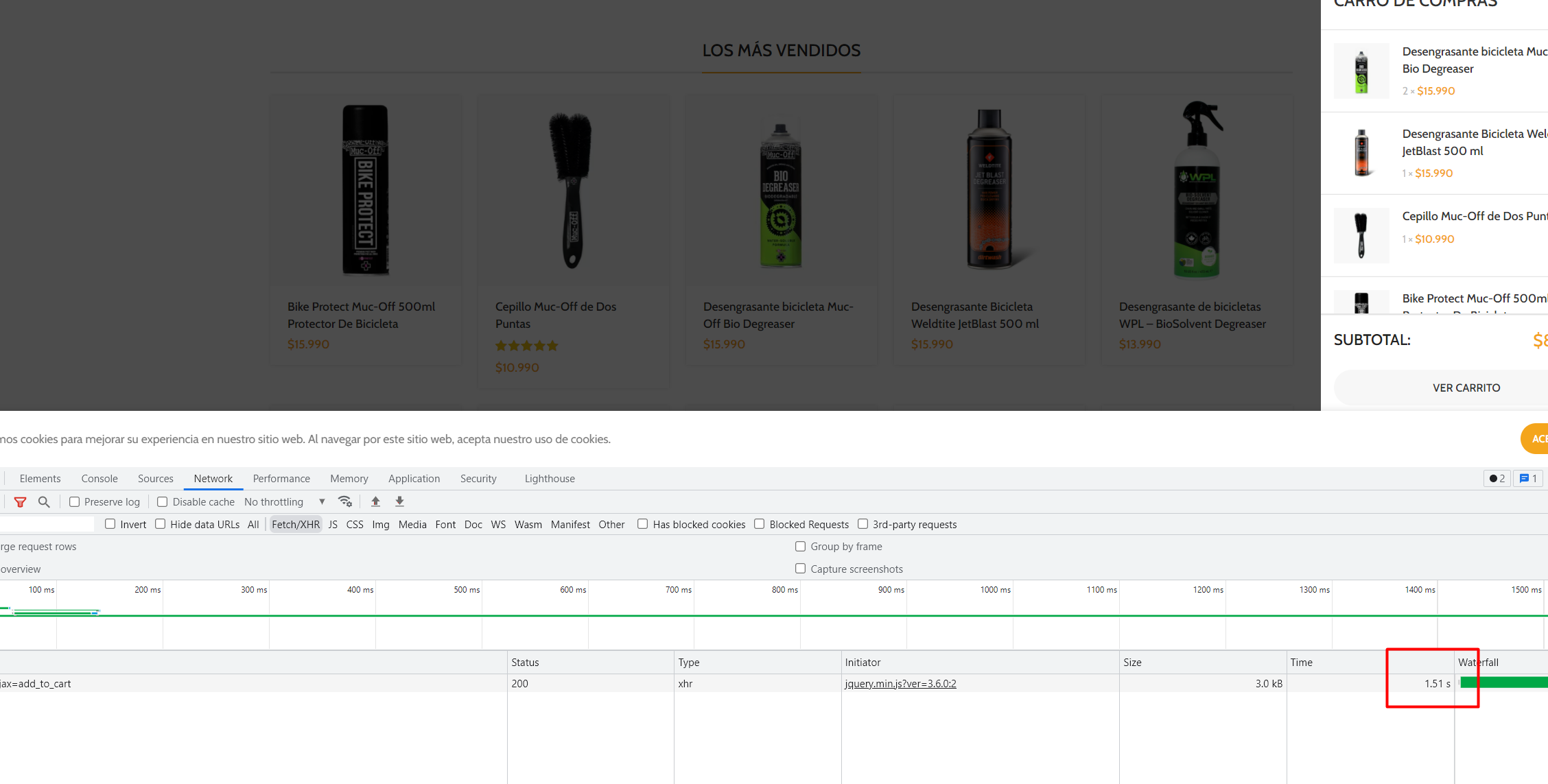The height and width of the screenshot is (784, 1548).
Task: Switch to the Elements tab
Action: (x=40, y=479)
